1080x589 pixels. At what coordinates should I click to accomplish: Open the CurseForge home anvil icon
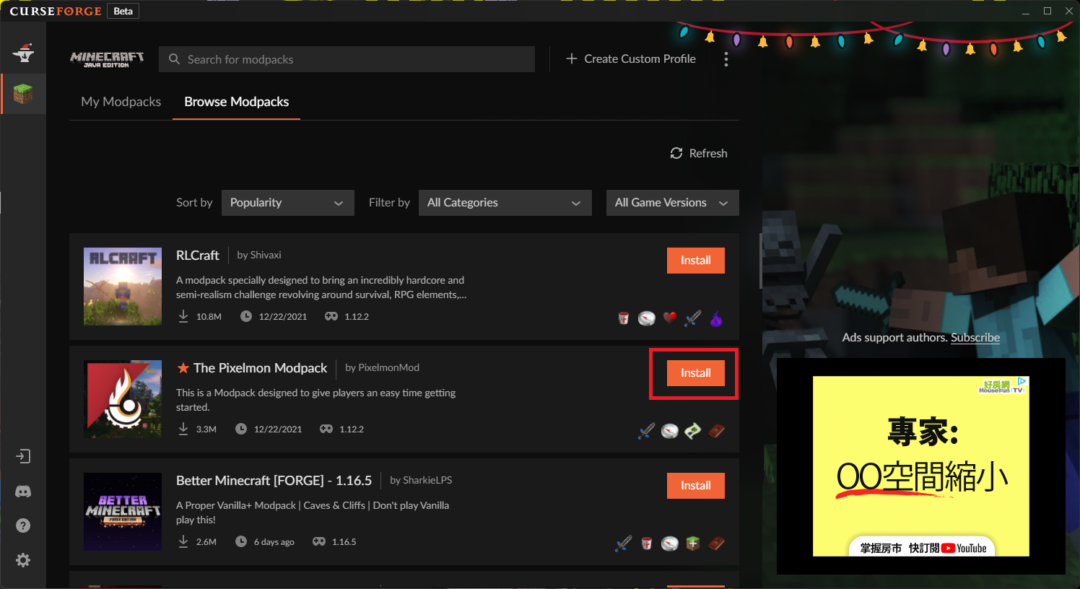coord(23,52)
